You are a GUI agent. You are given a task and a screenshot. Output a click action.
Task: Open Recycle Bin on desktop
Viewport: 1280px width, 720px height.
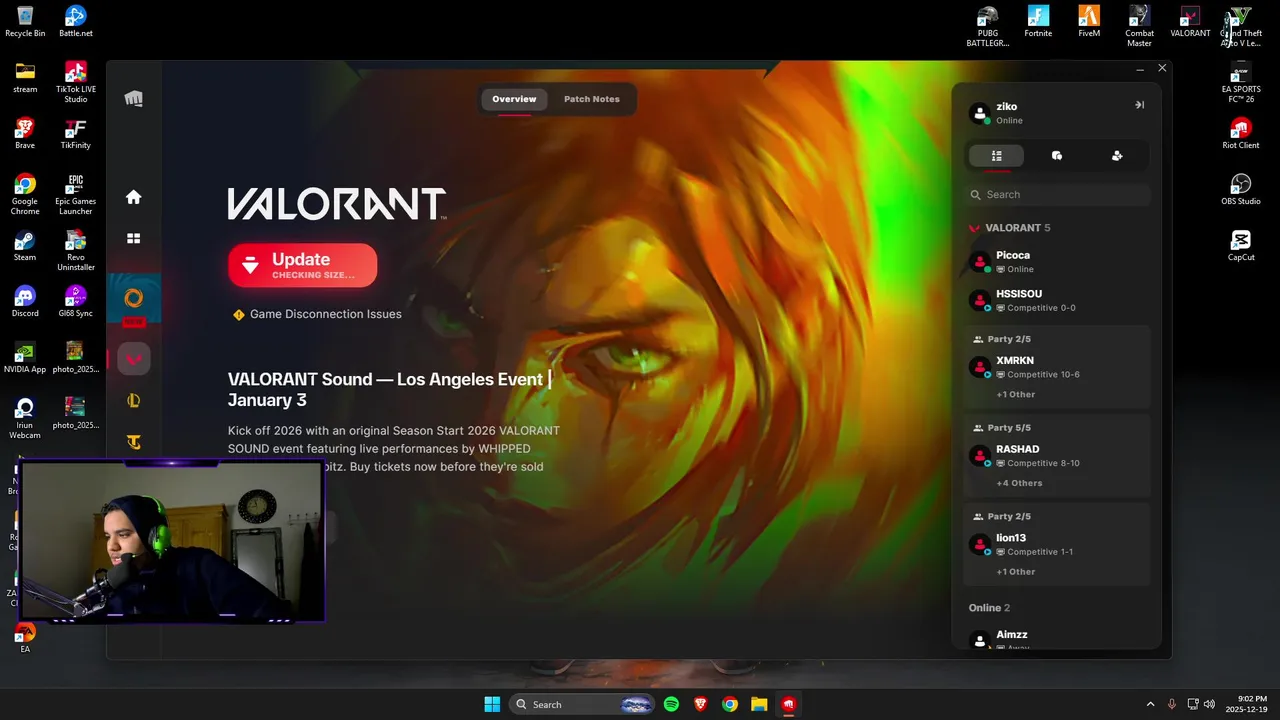[25, 21]
